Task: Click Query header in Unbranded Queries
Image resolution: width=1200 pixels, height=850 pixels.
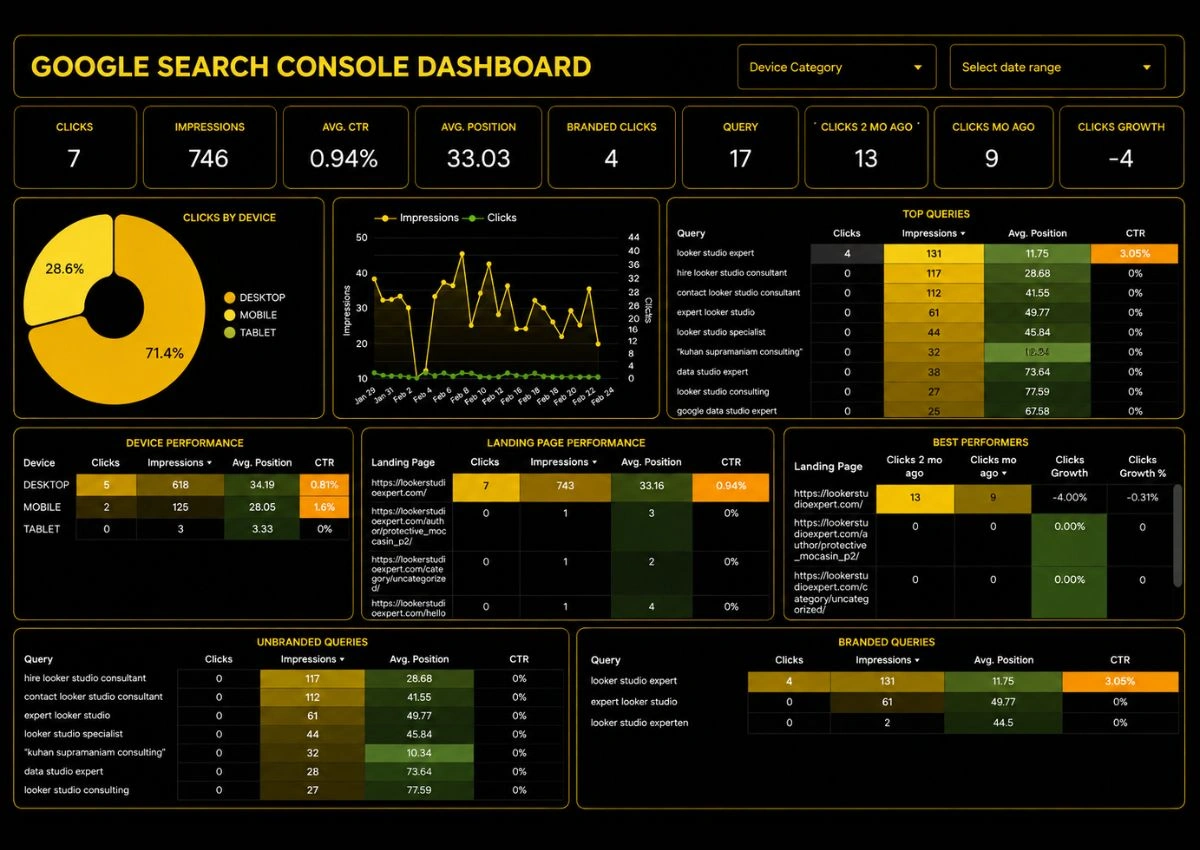Action: [38, 659]
